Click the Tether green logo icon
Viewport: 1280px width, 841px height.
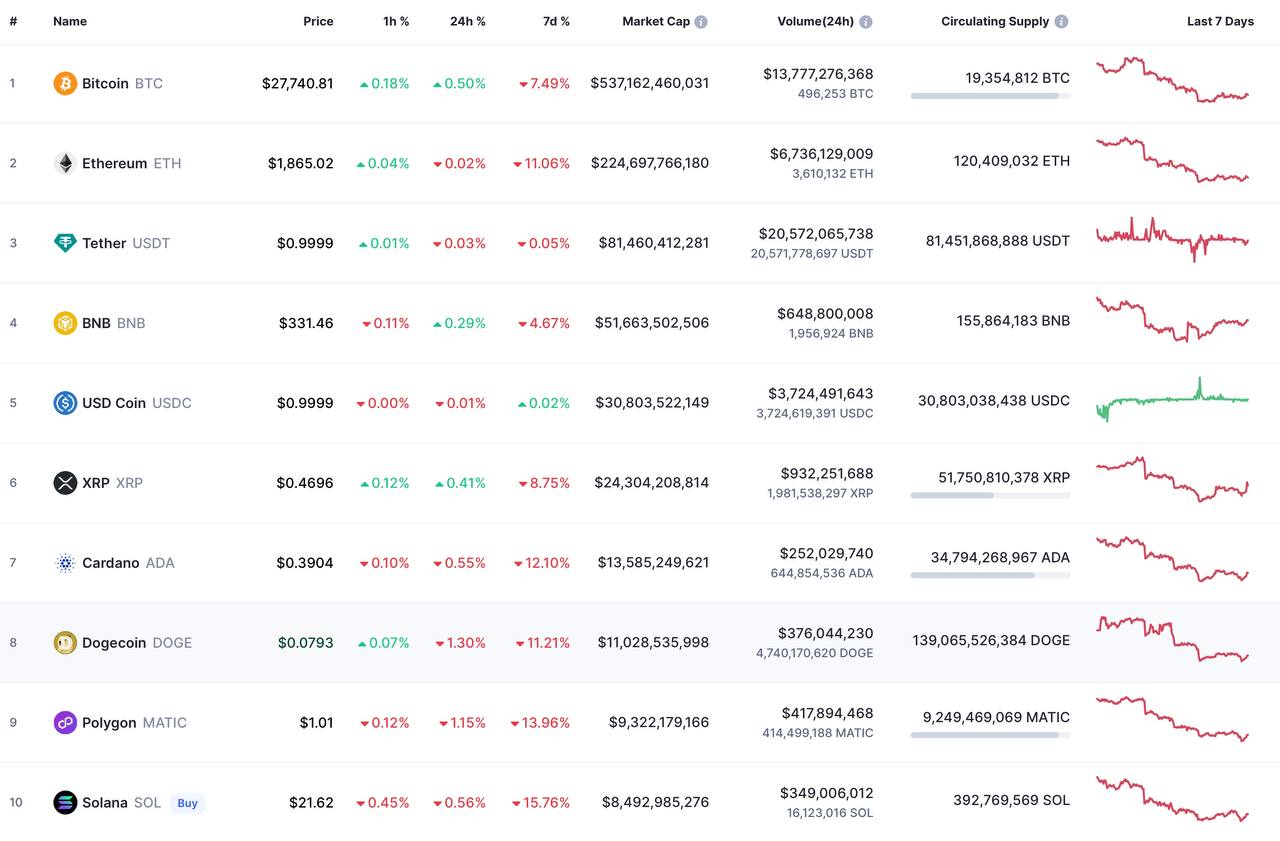[65, 243]
